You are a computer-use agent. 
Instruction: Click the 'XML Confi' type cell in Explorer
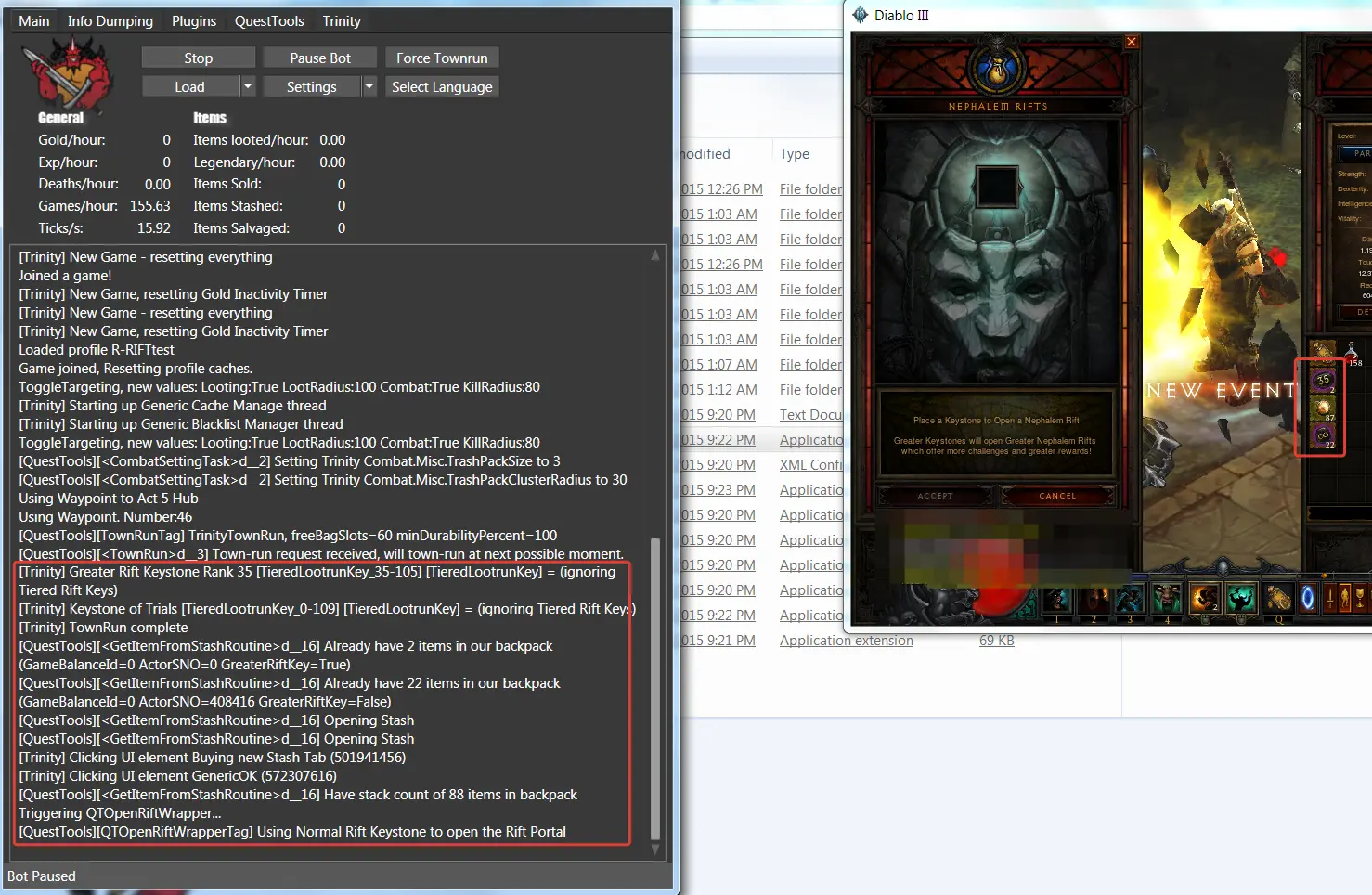point(810,465)
